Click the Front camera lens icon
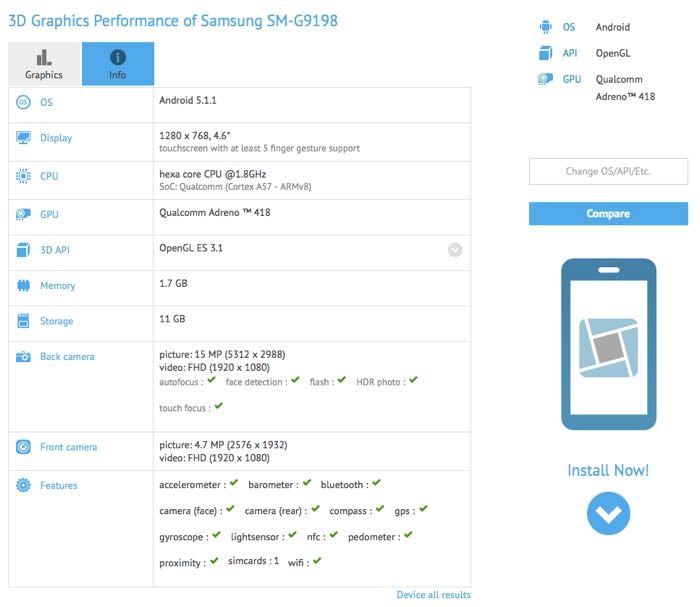The width and height of the screenshot is (700, 607). coord(23,447)
